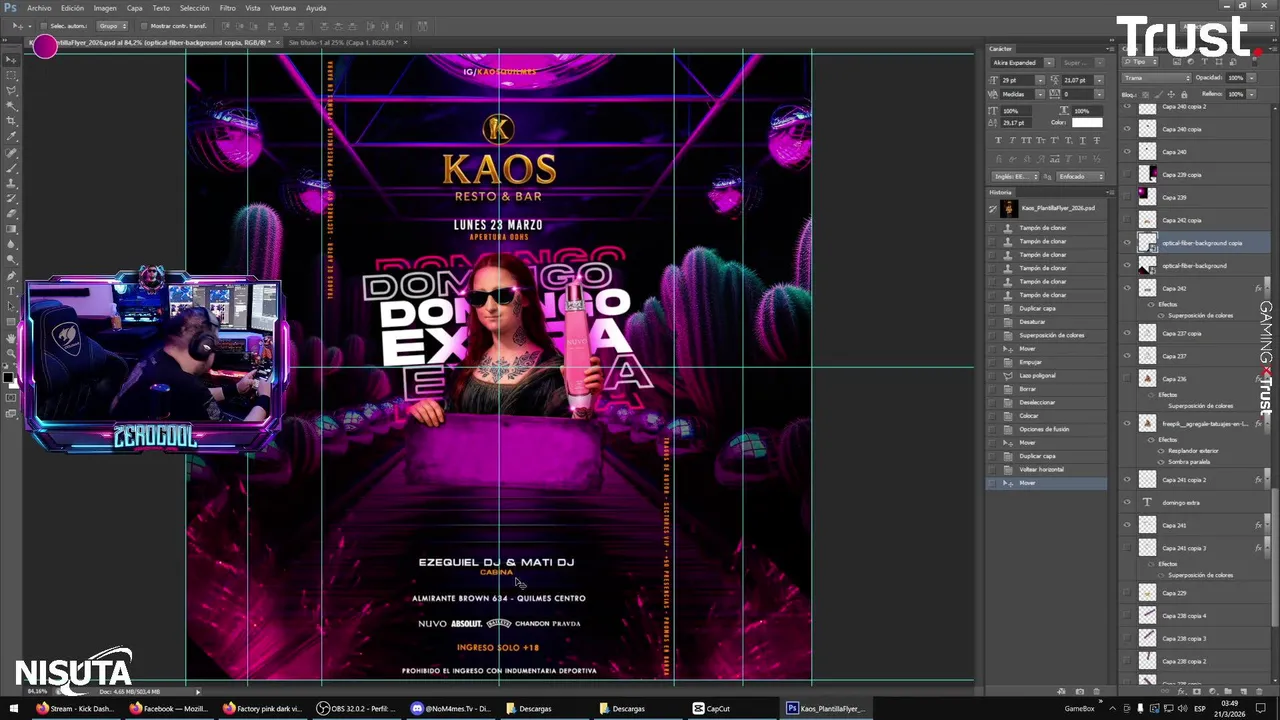Open the 29 pt font size dropdown
The image size is (1280, 720).
[1040, 81]
